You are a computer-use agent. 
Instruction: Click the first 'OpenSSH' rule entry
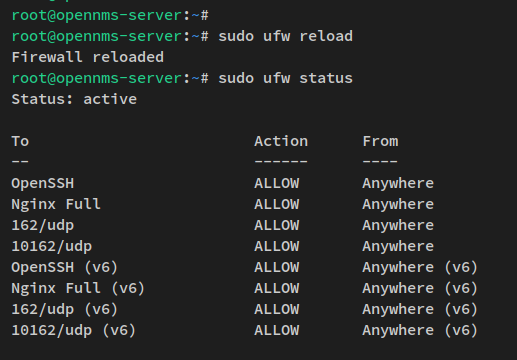43,183
